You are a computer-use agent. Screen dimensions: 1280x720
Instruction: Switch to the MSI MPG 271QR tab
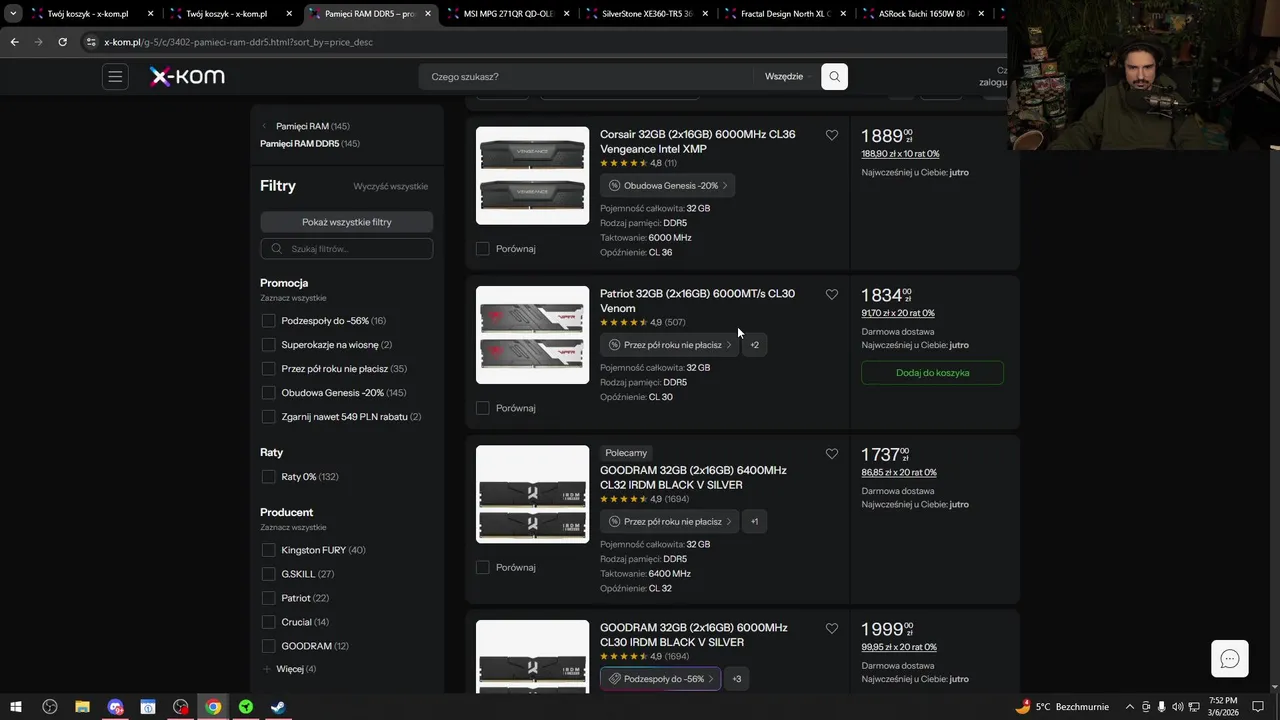(x=509, y=14)
